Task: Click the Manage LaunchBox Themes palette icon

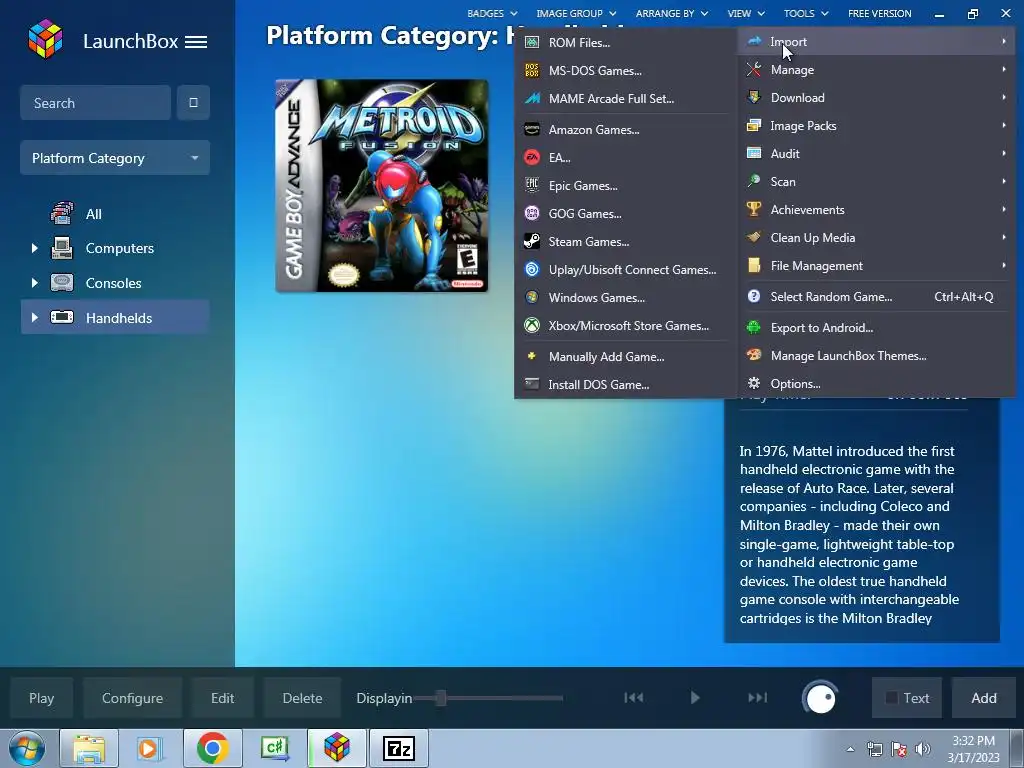Action: [754, 356]
